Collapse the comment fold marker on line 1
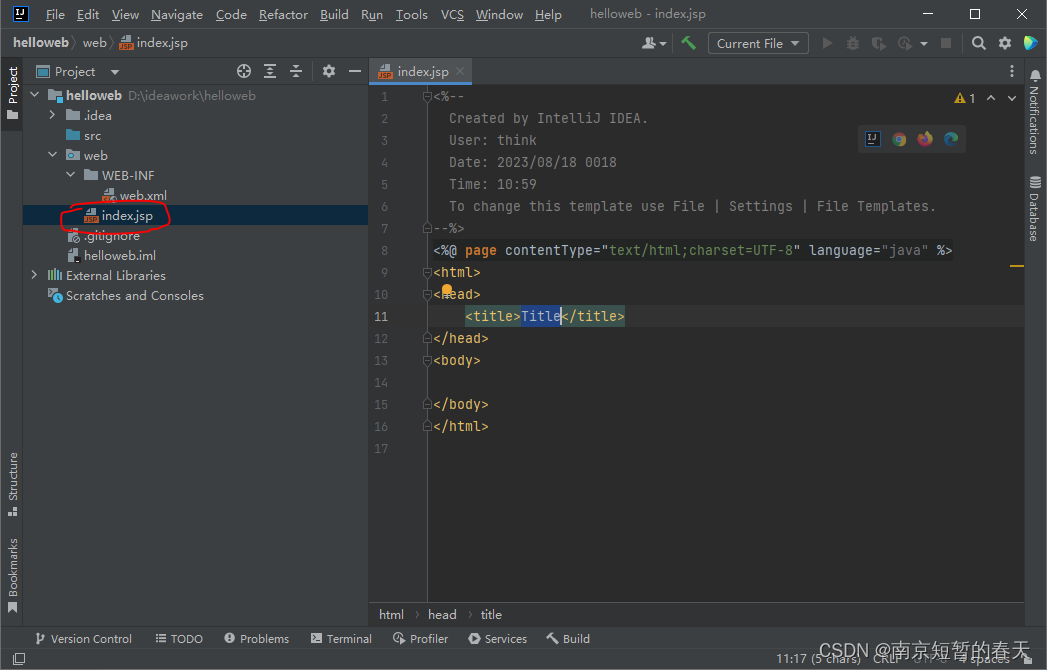The image size is (1047, 670). point(427,97)
